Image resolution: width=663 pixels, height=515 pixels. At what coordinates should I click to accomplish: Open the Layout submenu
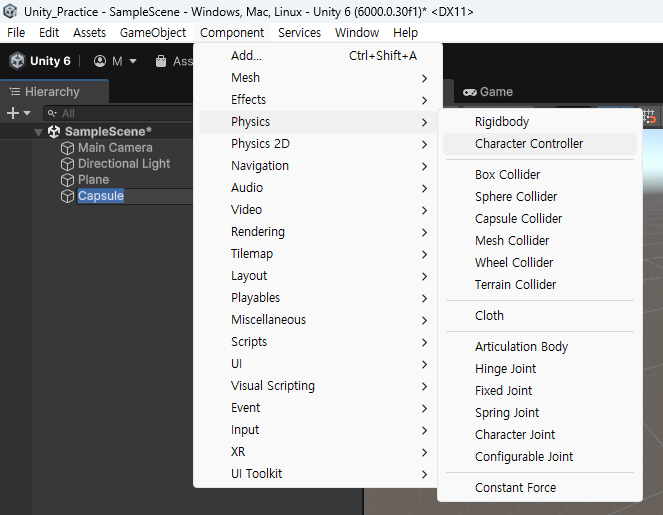318,276
